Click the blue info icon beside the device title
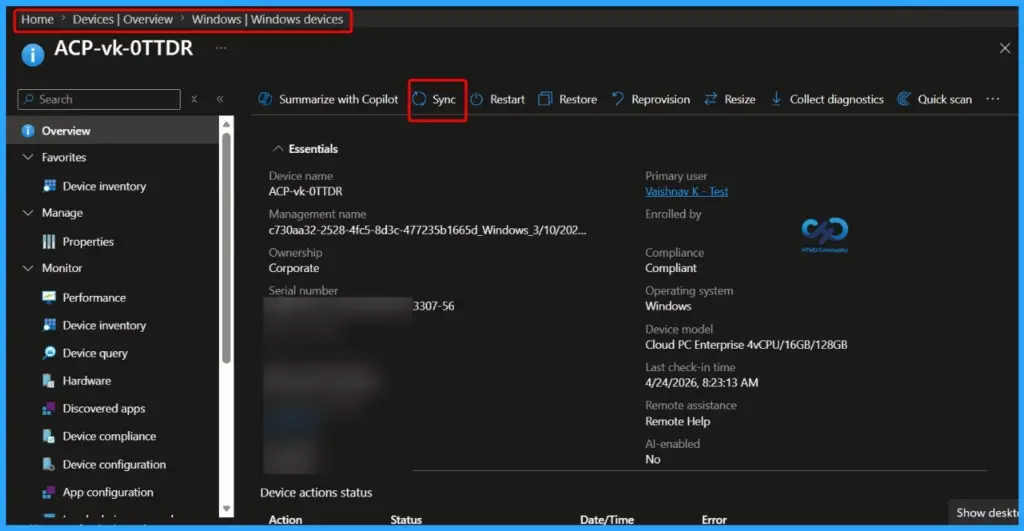The height and width of the screenshot is (531, 1024). point(33,54)
